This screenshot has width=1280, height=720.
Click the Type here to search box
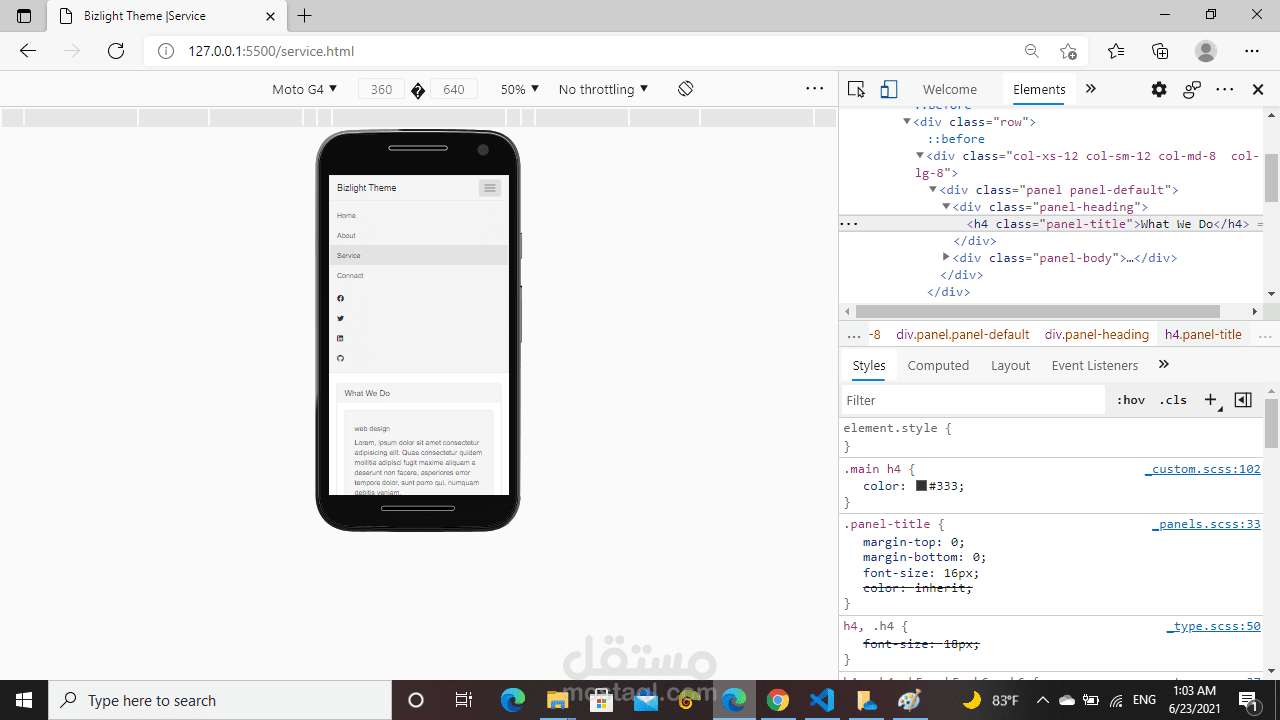[x=220, y=700]
